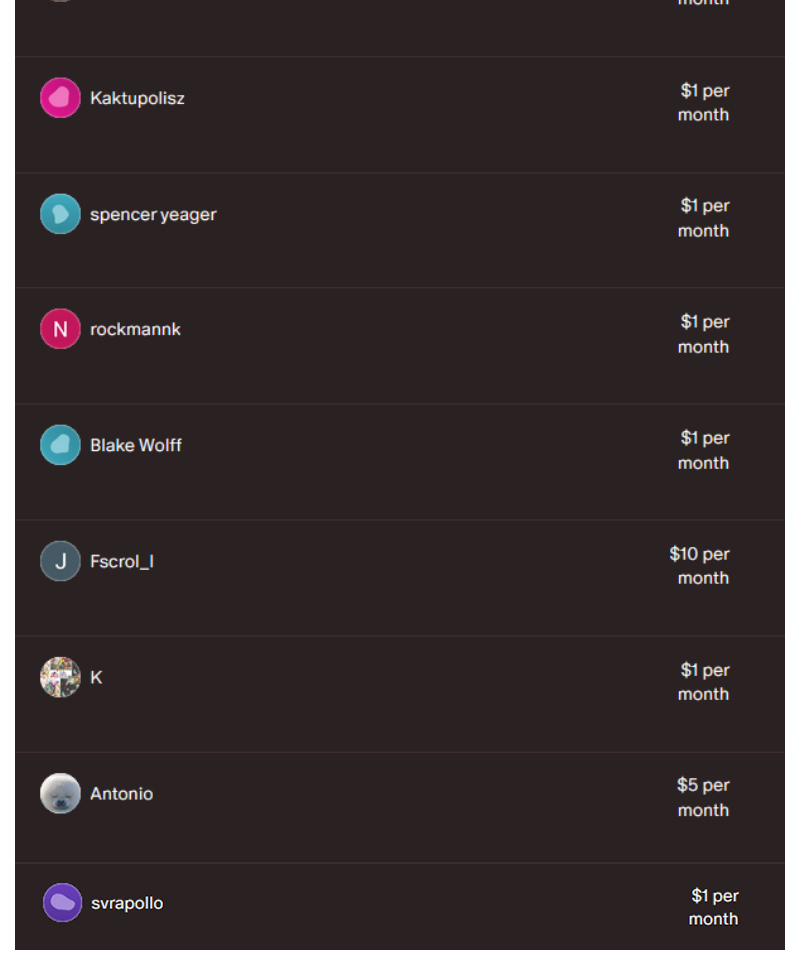The width and height of the screenshot is (800, 974).
Task: Open spencer yeager's teal avatar
Action: click(60, 214)
